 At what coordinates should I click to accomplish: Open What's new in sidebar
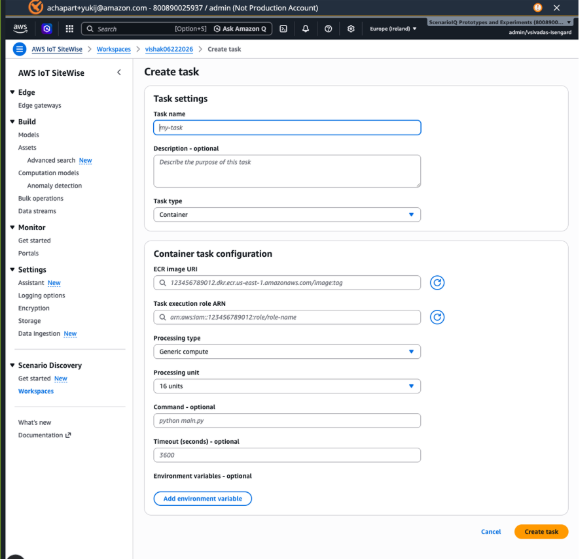(35, 422)
